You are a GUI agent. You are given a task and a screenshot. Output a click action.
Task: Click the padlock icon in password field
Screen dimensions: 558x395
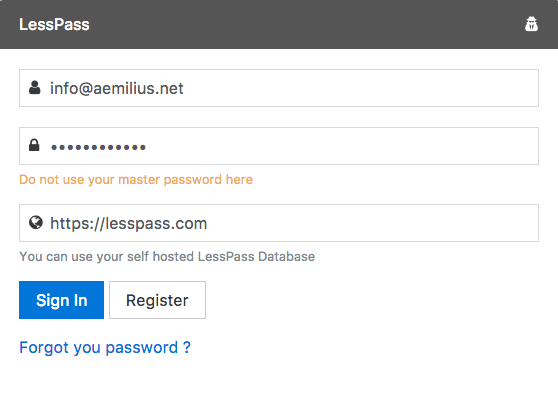[34, 145]
